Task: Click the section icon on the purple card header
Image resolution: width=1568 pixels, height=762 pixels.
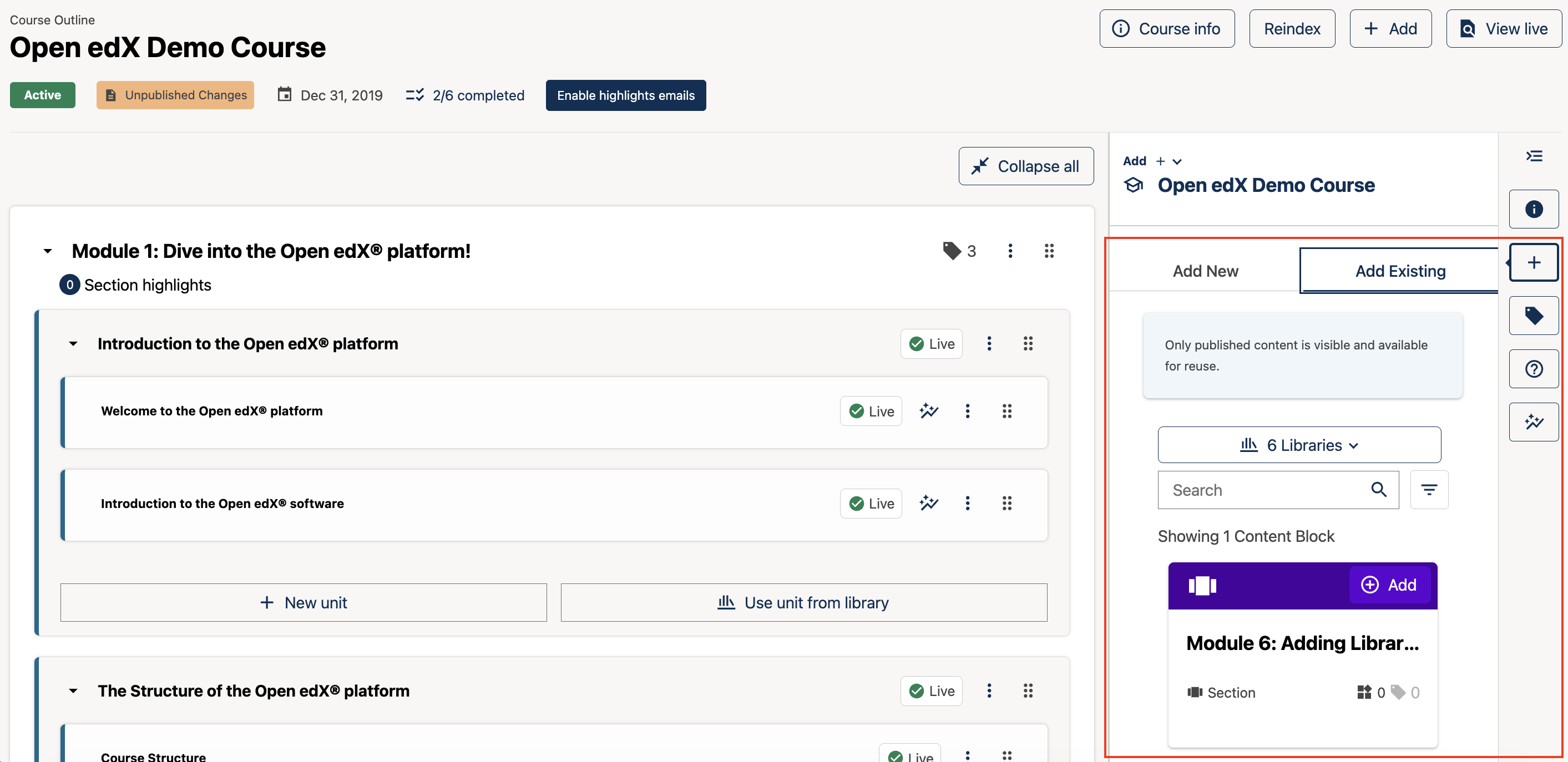Action: click(1202, 586)
